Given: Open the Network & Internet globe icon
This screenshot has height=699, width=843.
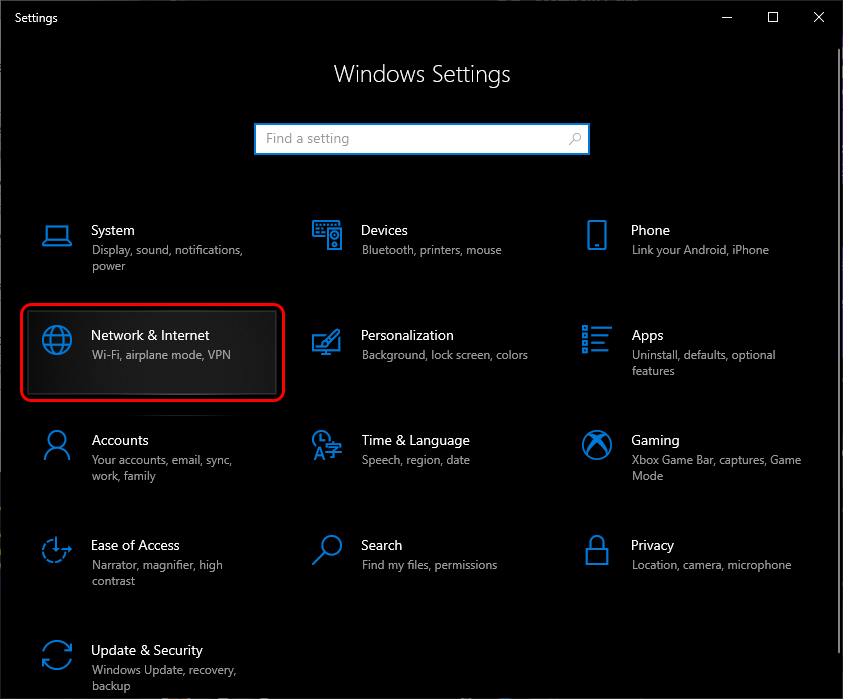Looking at the screenshot, I should 57,340.
